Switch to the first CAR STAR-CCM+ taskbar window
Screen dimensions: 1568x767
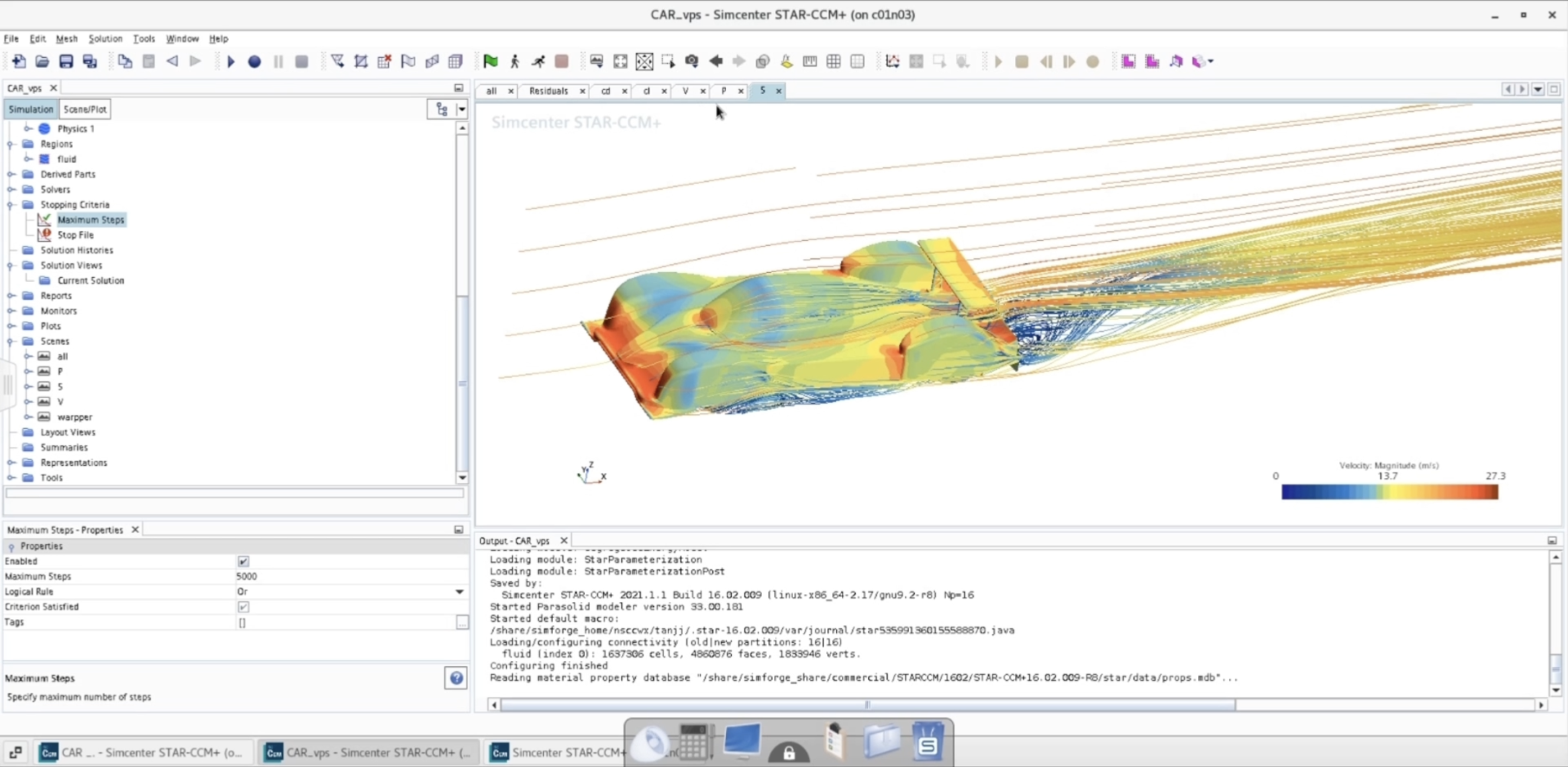(143, 752)
